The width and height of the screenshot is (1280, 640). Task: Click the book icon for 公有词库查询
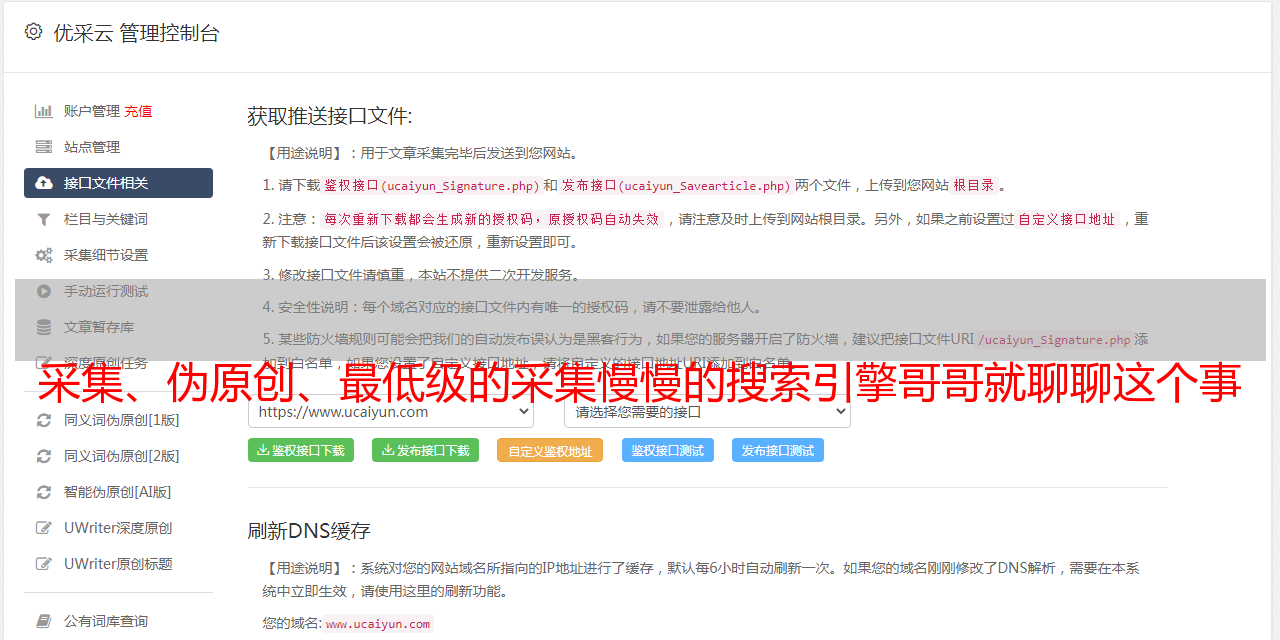(44, 621)
